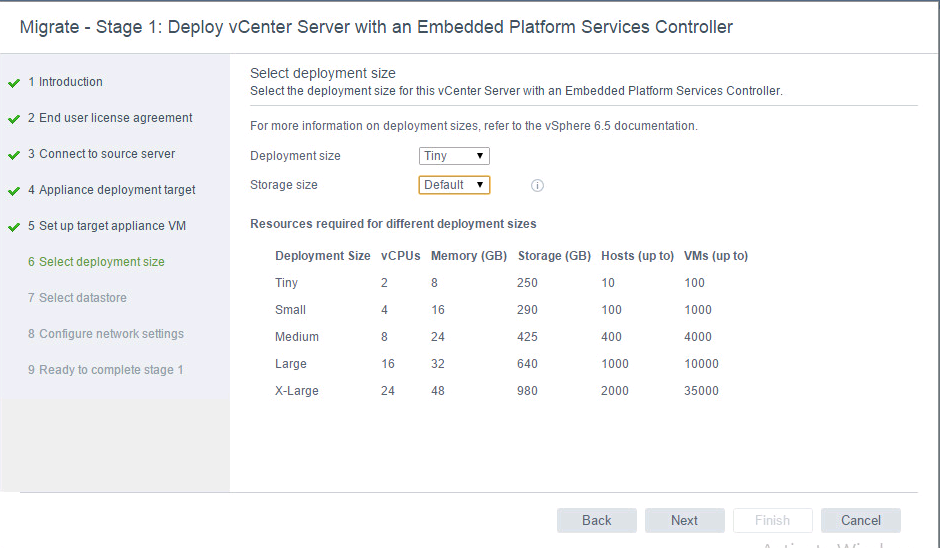The height and width of the screenshot is (548, 940).
Task: Click the Next button
Action: (x=685, y=520)
